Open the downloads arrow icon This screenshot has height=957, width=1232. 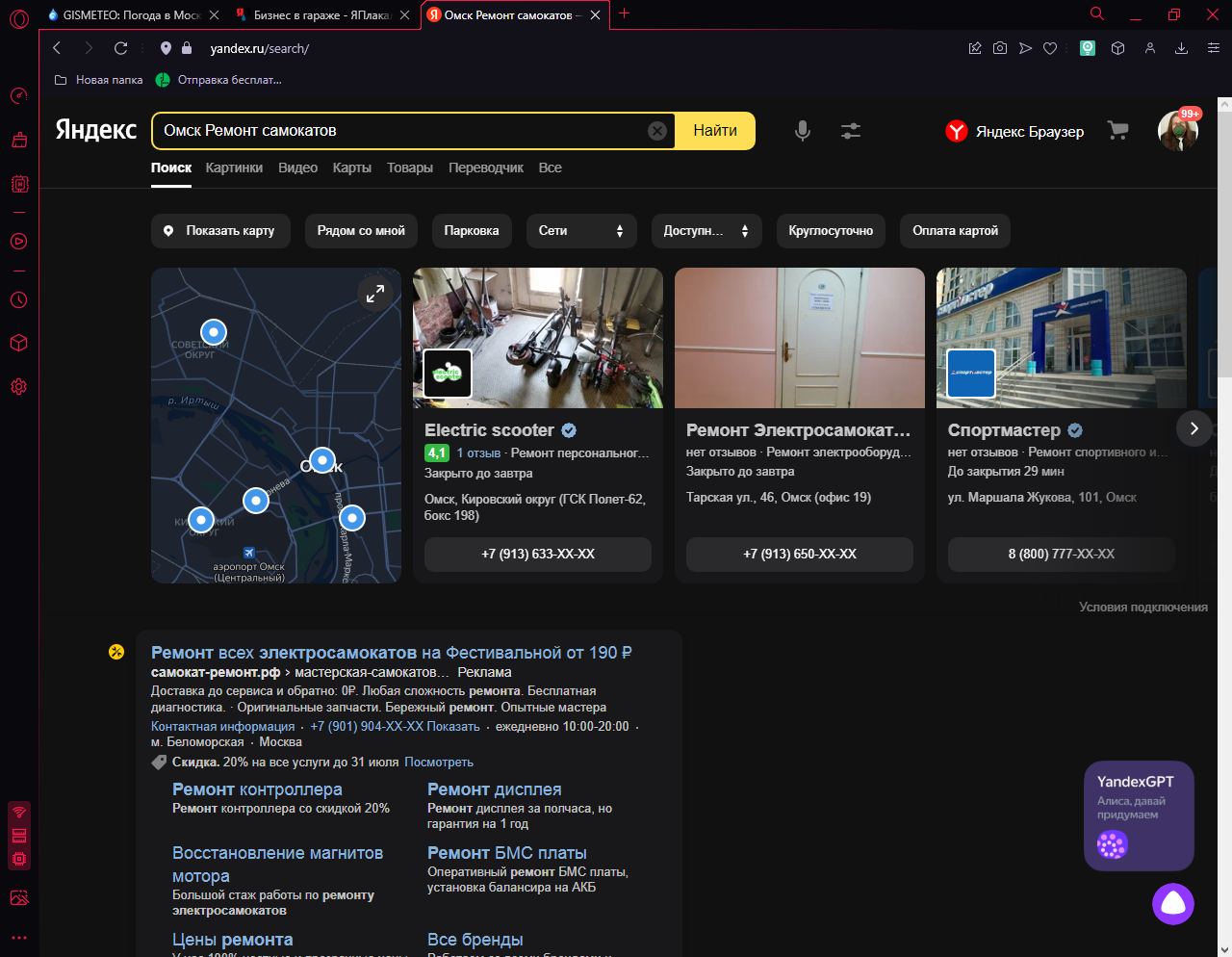coord(1181,48)
